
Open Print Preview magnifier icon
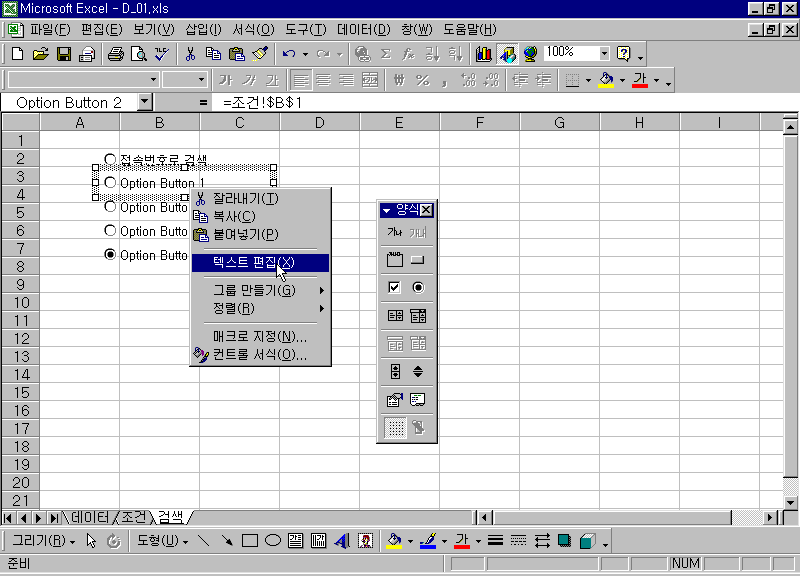point(139,54)
